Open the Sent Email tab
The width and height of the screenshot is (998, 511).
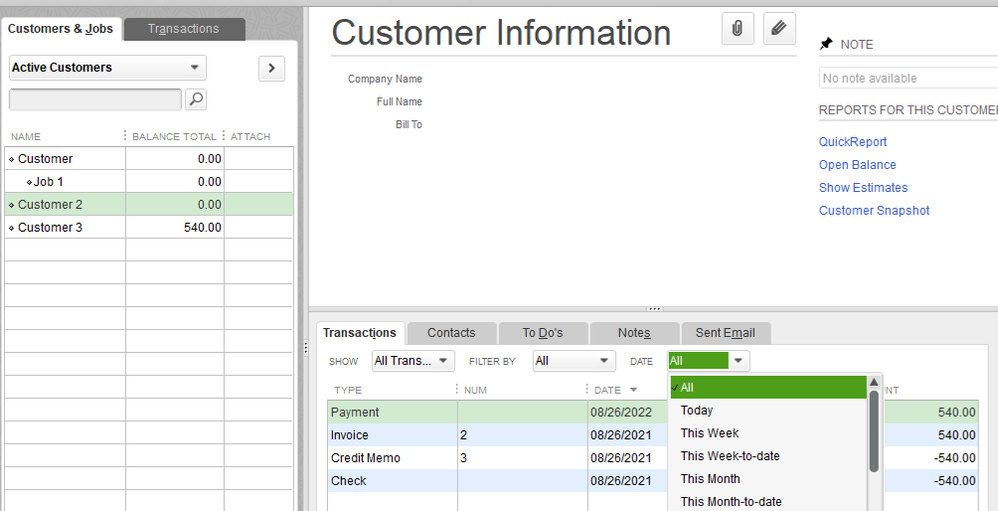coord(726,333)
